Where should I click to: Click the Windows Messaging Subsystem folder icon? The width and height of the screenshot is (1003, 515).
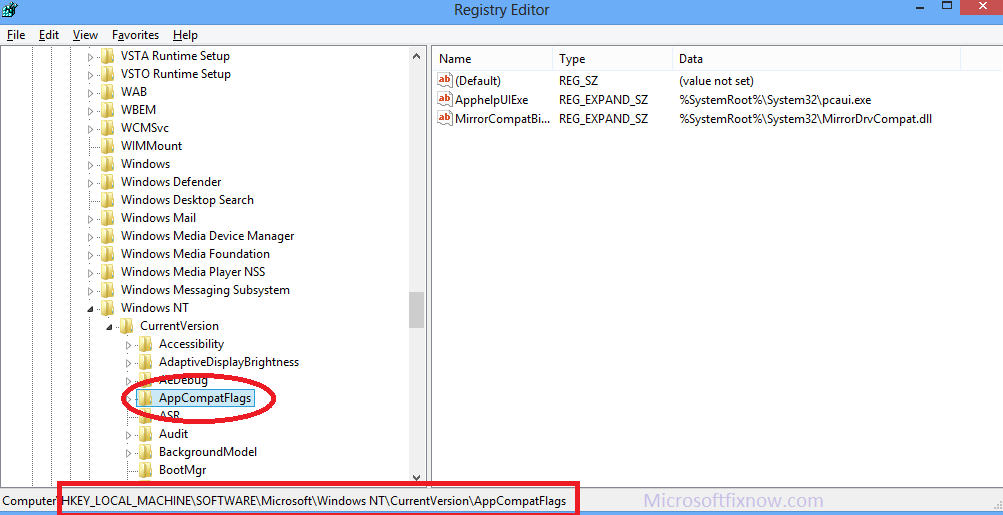pyautogui.click(x=108, y=289)
